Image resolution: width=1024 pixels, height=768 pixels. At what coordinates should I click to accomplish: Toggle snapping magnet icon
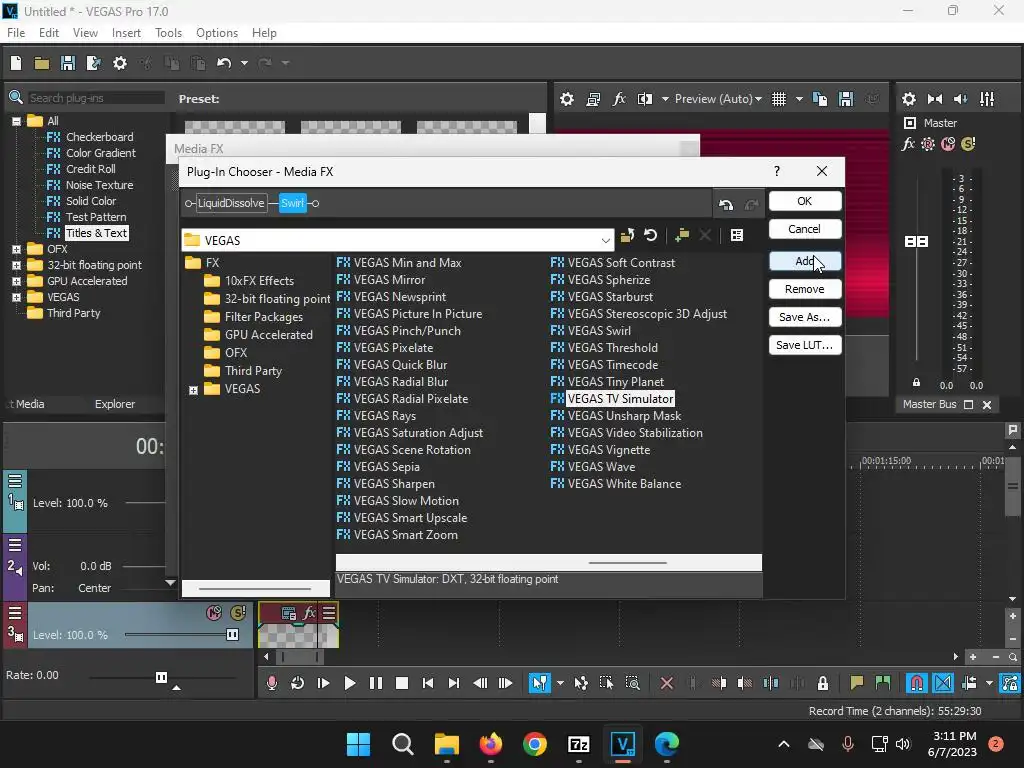click(x=916, y=683)
